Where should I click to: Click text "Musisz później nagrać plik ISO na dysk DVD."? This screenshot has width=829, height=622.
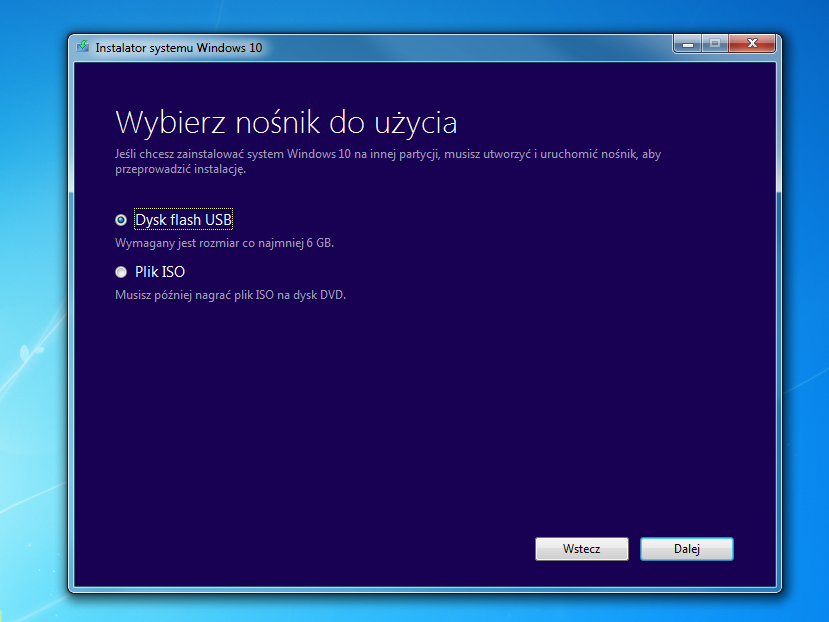(231, 295)
